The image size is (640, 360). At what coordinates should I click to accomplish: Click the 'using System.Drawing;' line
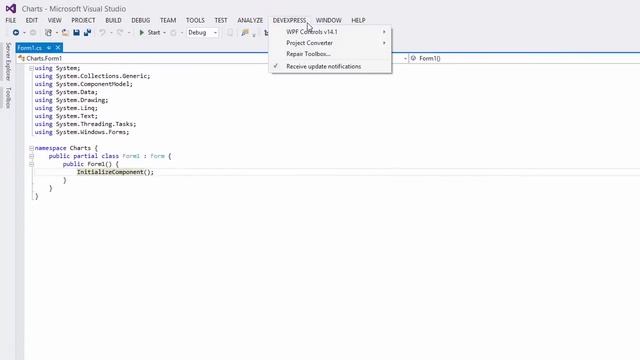71,100
